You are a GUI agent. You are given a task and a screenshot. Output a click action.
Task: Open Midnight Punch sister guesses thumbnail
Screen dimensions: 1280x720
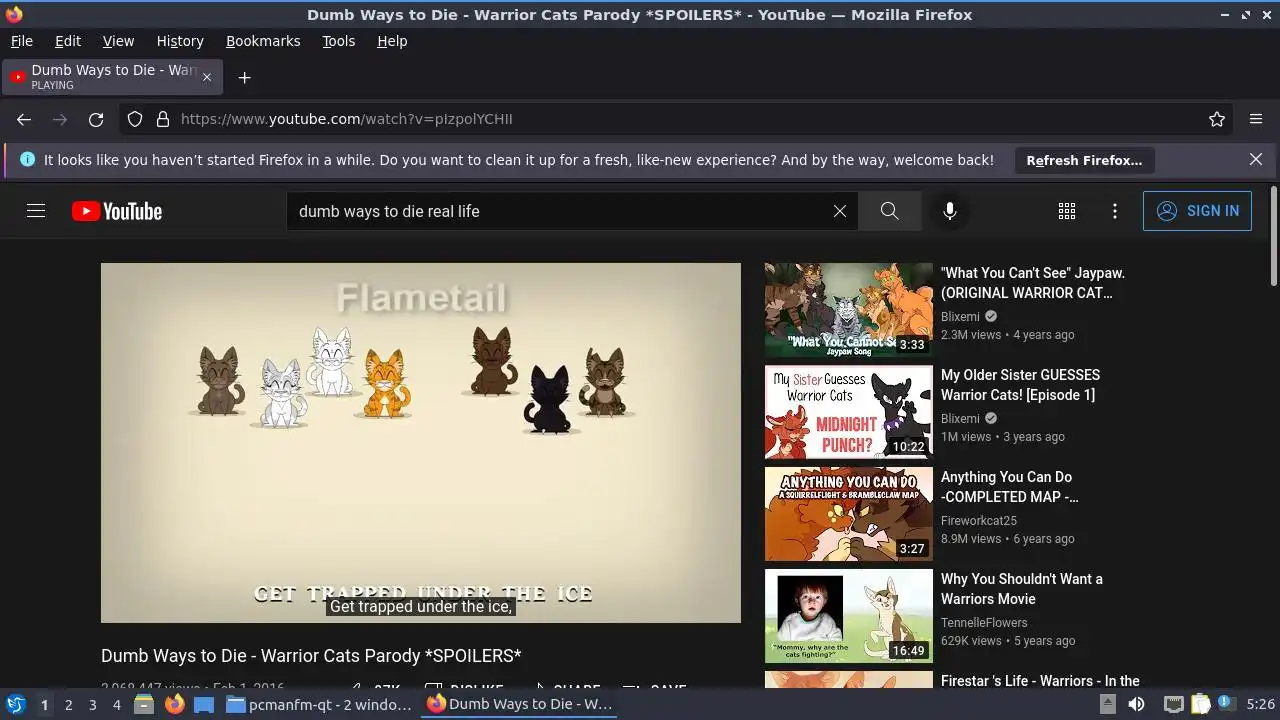tap(849, 412)
